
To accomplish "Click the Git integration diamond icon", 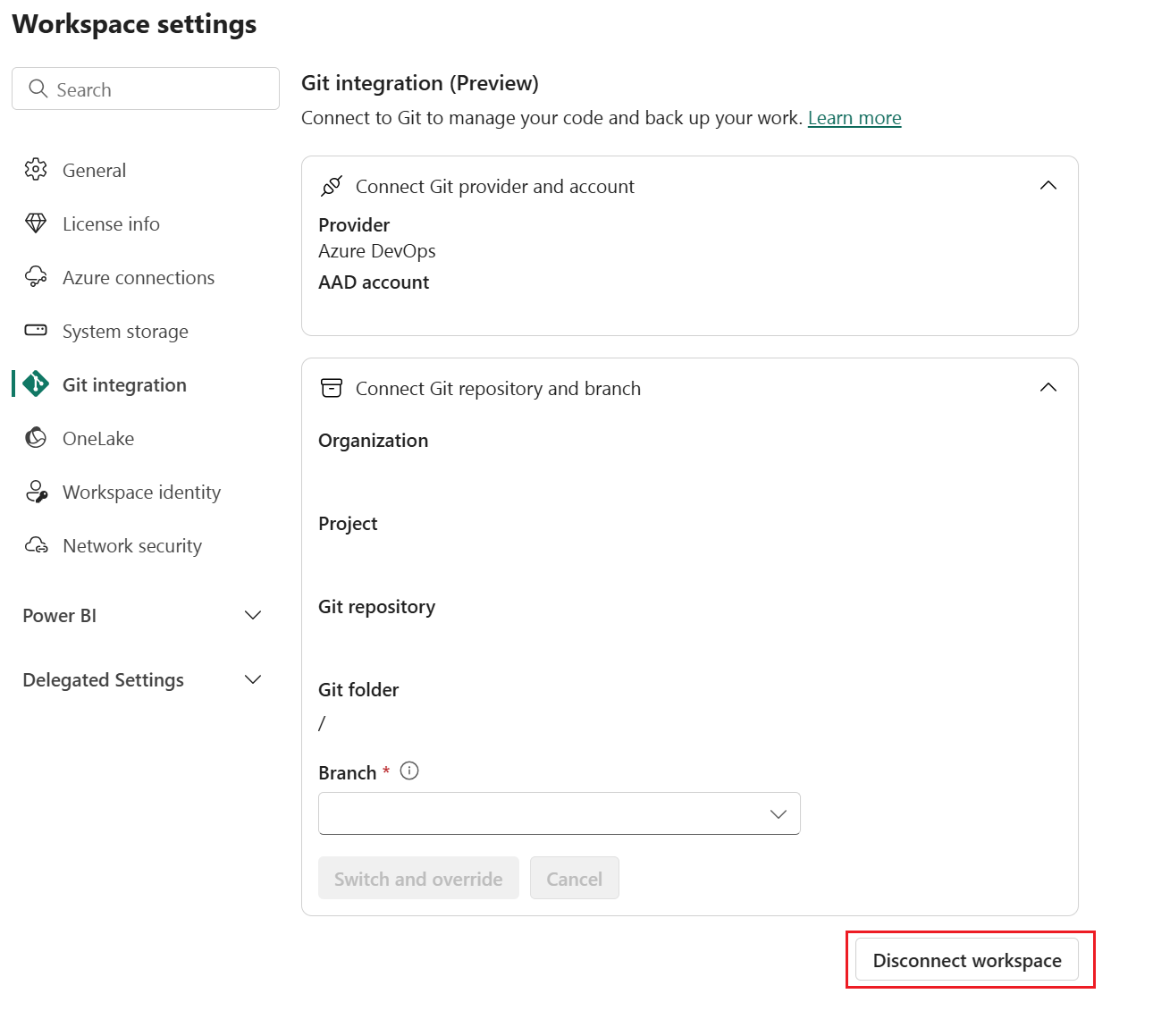I will (36, 384).
